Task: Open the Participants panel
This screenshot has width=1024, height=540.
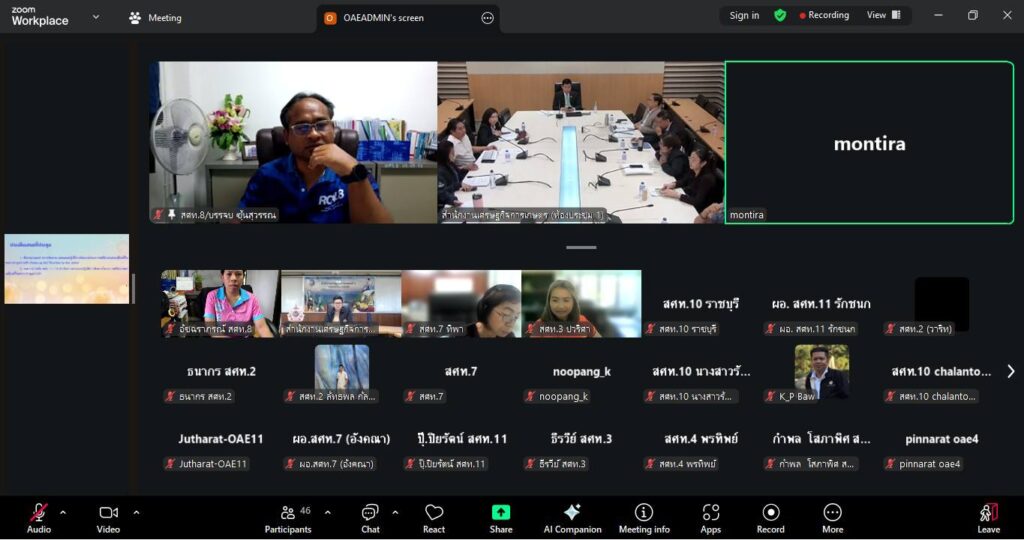Action: pos(288,516)
